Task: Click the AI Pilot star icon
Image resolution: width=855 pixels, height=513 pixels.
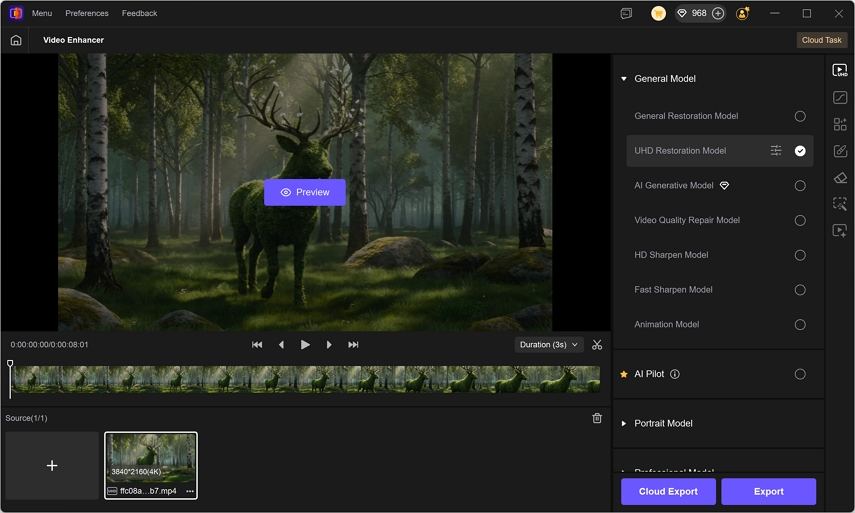Action: tap(624, 374)
